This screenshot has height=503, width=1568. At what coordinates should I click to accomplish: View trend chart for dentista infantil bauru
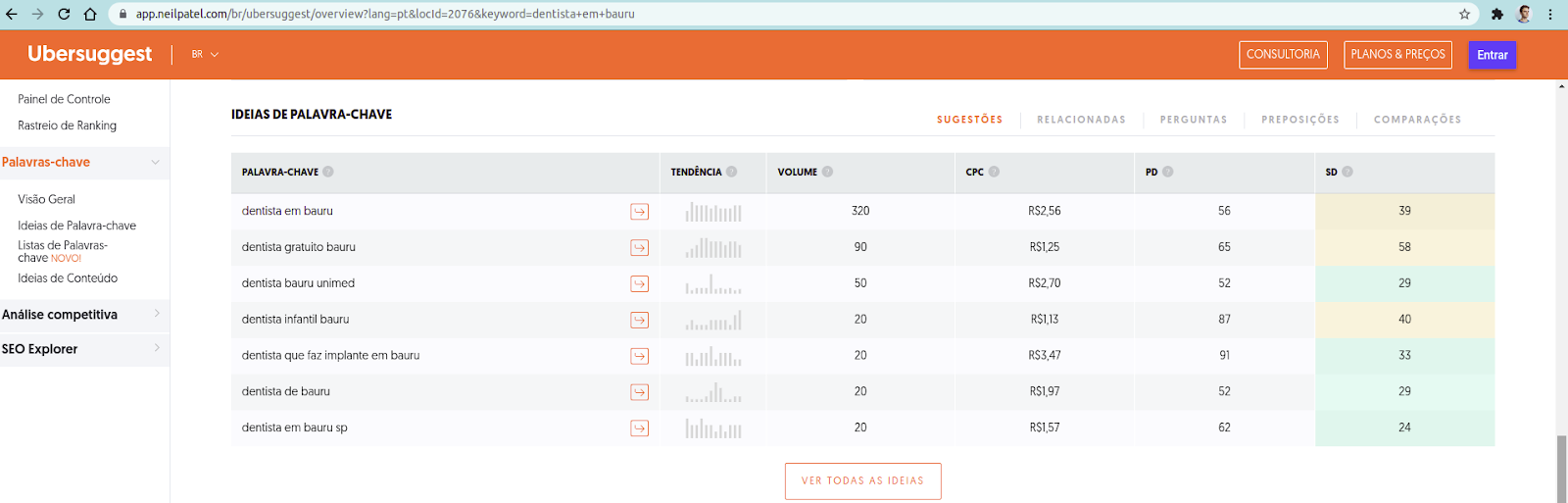[x=713, y=320]
